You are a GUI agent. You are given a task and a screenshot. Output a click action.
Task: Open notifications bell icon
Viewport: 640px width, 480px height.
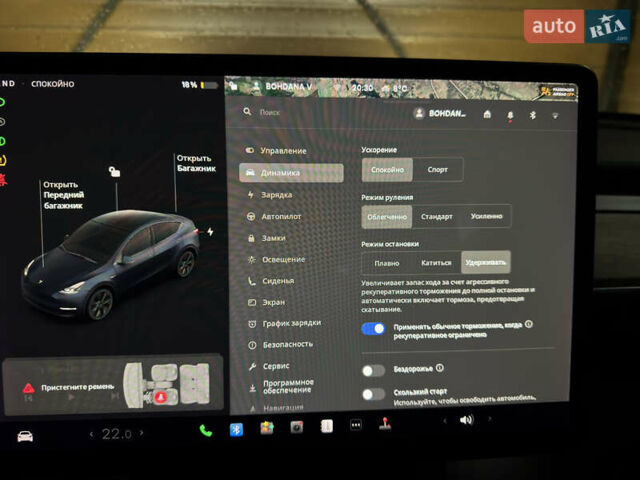[510, 116]
